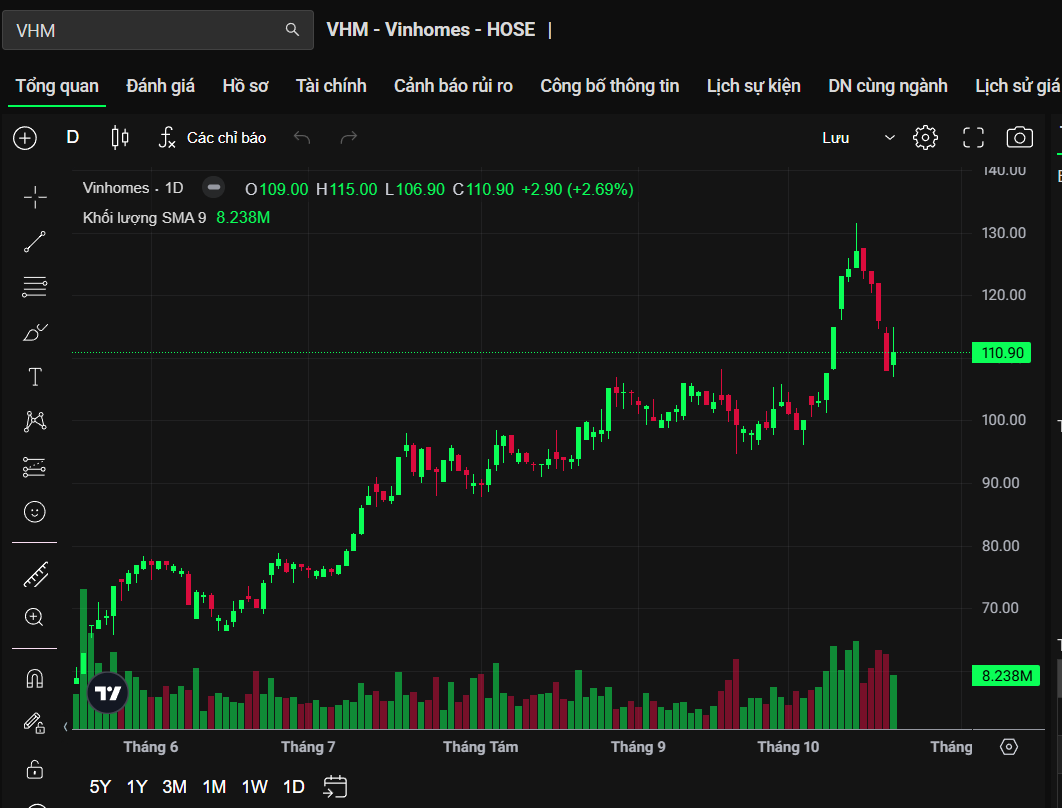Enter fullscreen chart mode
The width and height of the screenshot is (1062, 808).
click(973, 138)
